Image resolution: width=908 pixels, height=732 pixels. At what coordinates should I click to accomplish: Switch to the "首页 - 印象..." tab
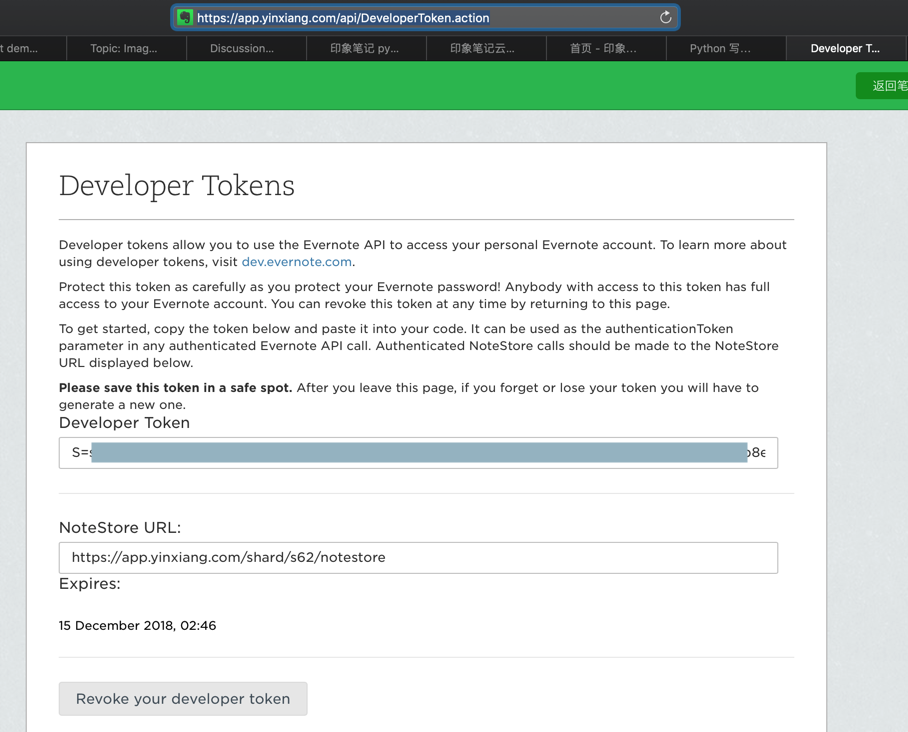[x=603, y=48]
